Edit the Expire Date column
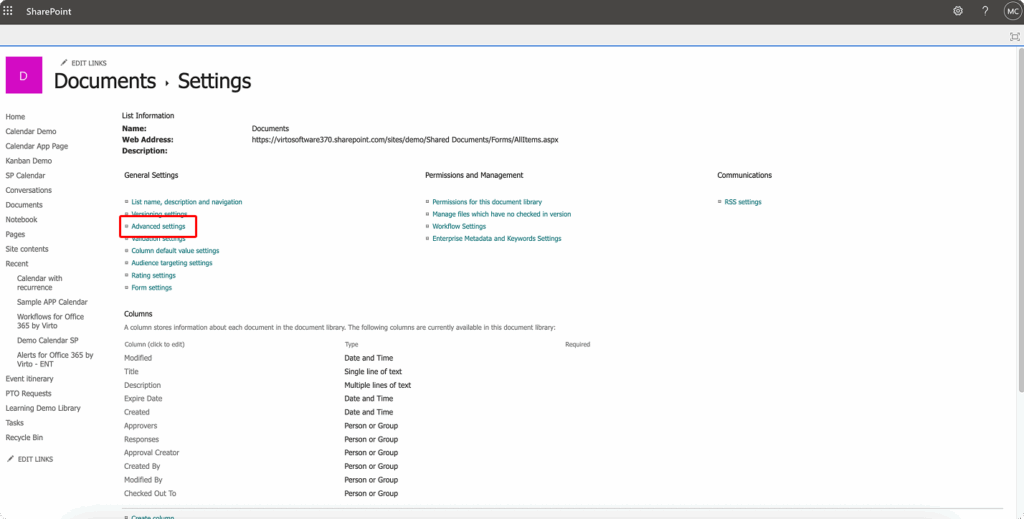 pos(143,399)
